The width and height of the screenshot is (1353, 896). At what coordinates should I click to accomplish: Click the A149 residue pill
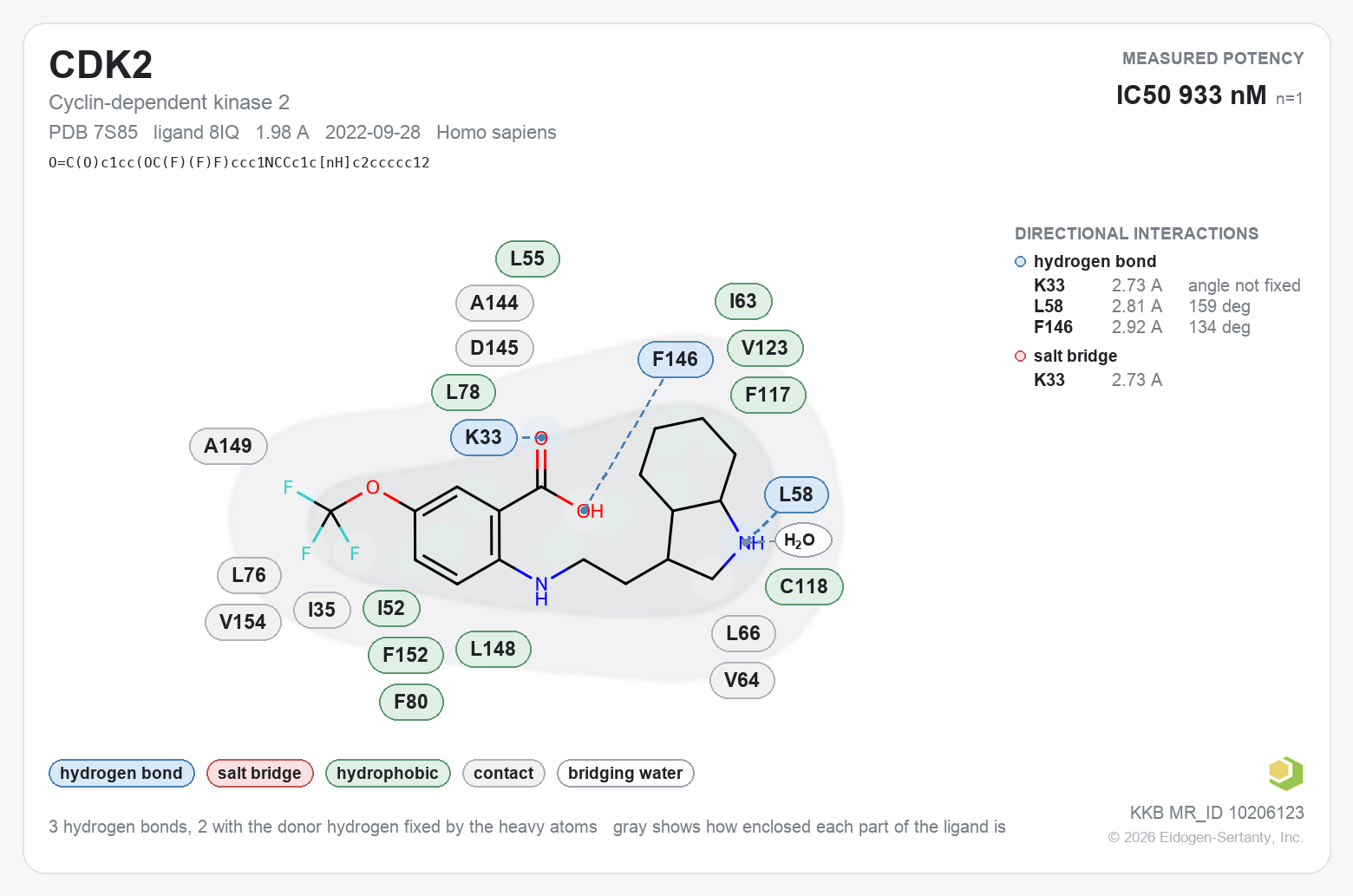click(x=228, y=446)
